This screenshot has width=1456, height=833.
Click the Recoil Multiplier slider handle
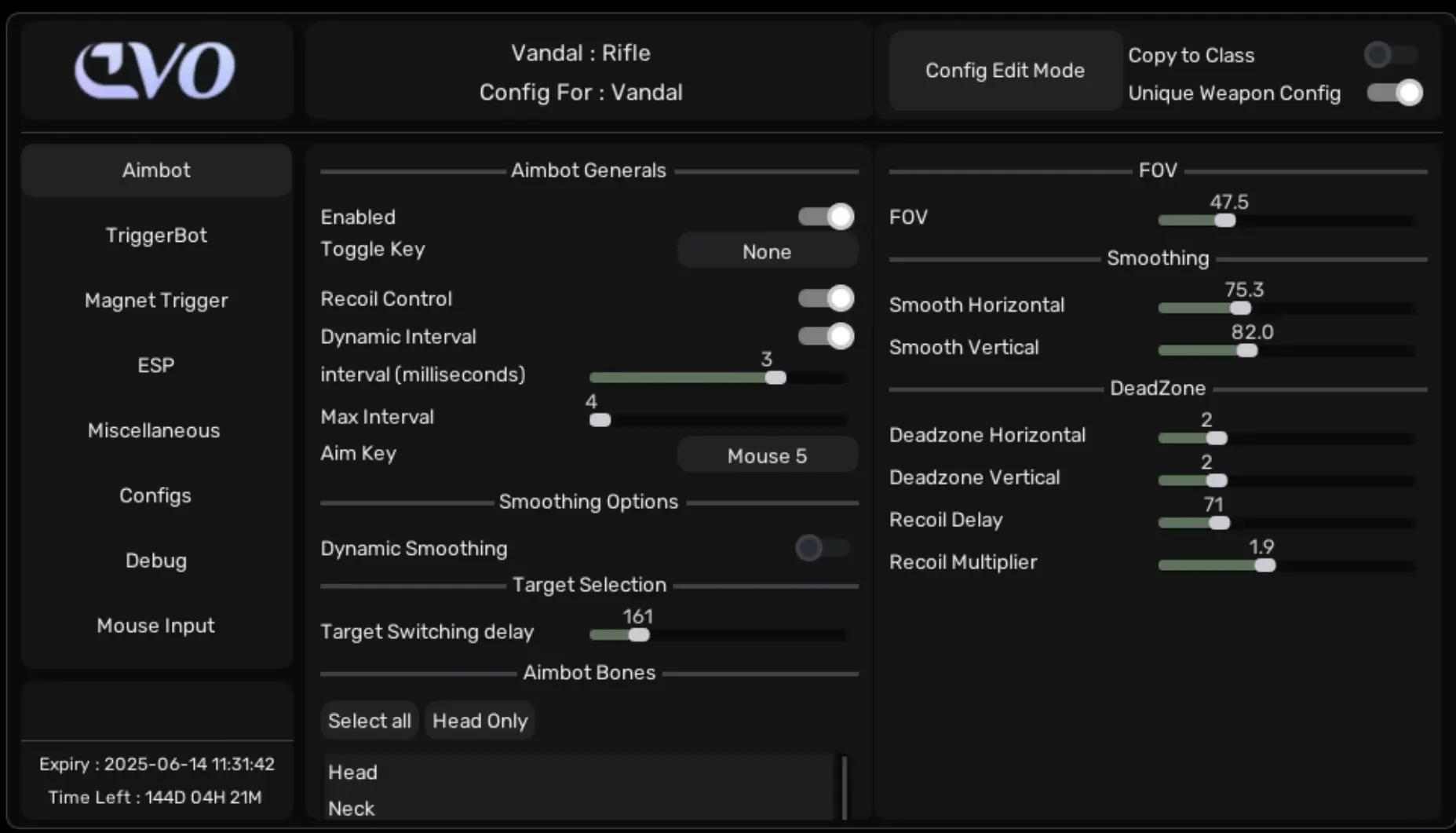click(1264, 565)
